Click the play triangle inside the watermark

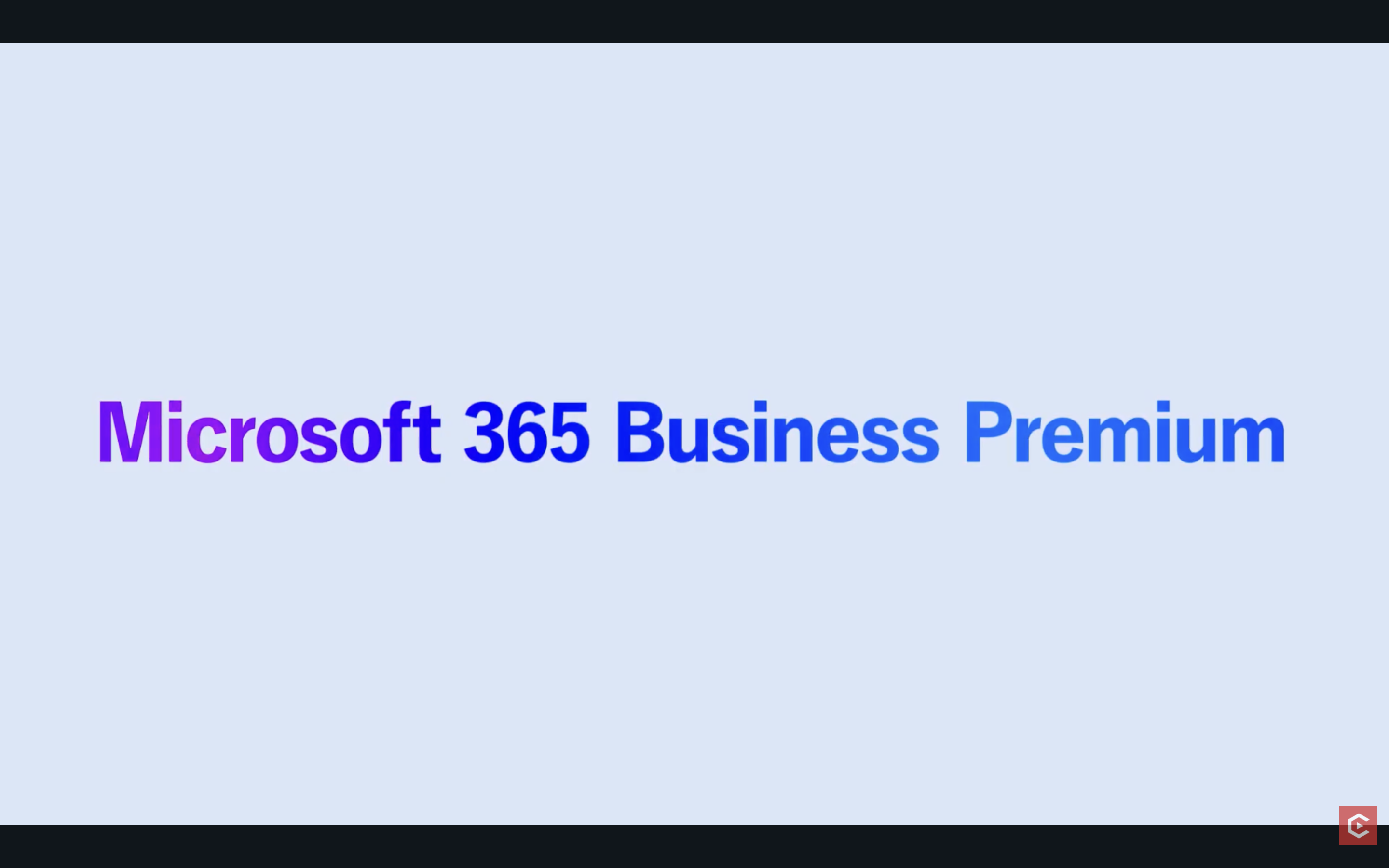1360,827
